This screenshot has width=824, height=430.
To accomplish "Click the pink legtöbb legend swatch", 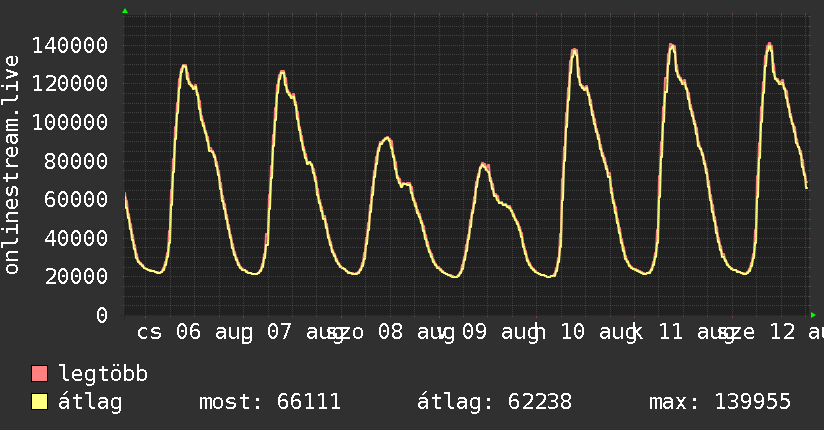I will click(x=39, y=373).
